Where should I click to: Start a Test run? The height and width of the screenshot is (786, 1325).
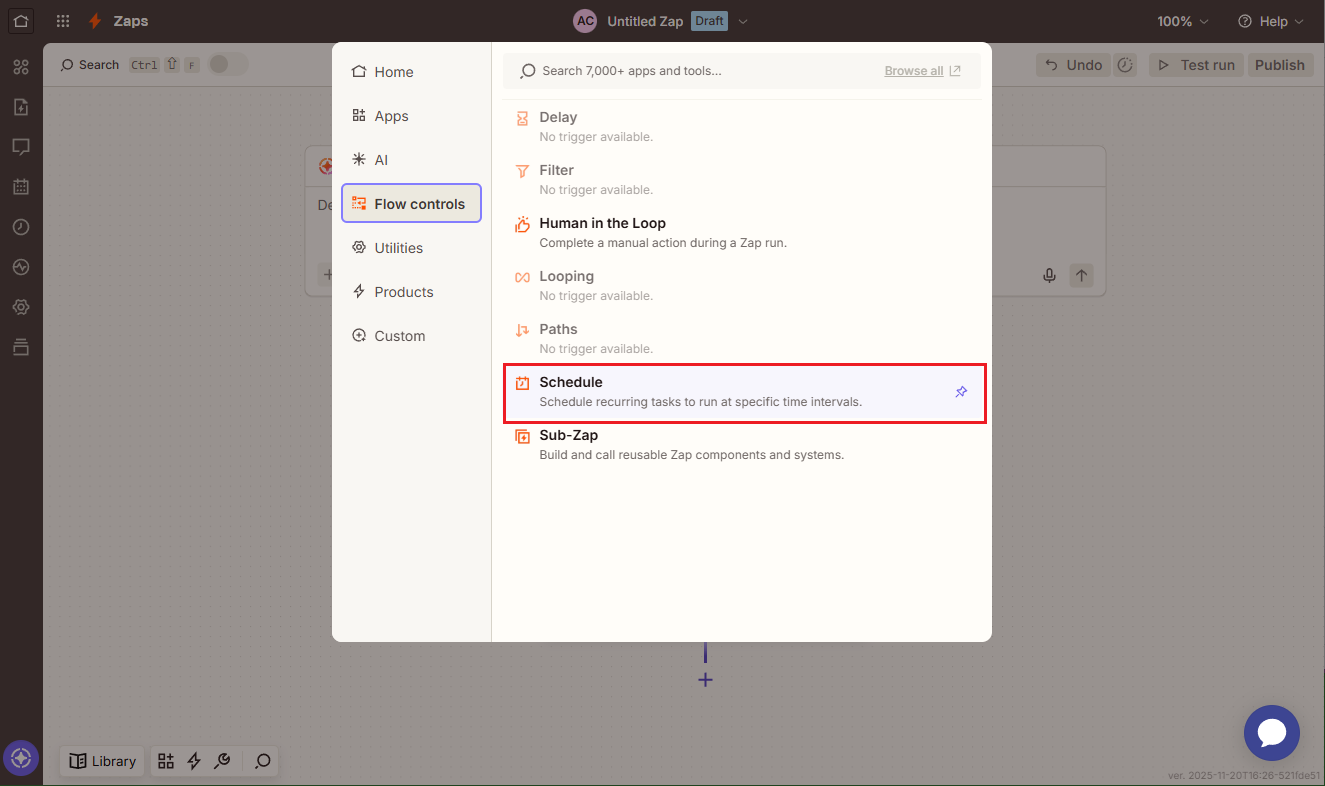[1196, 65]
